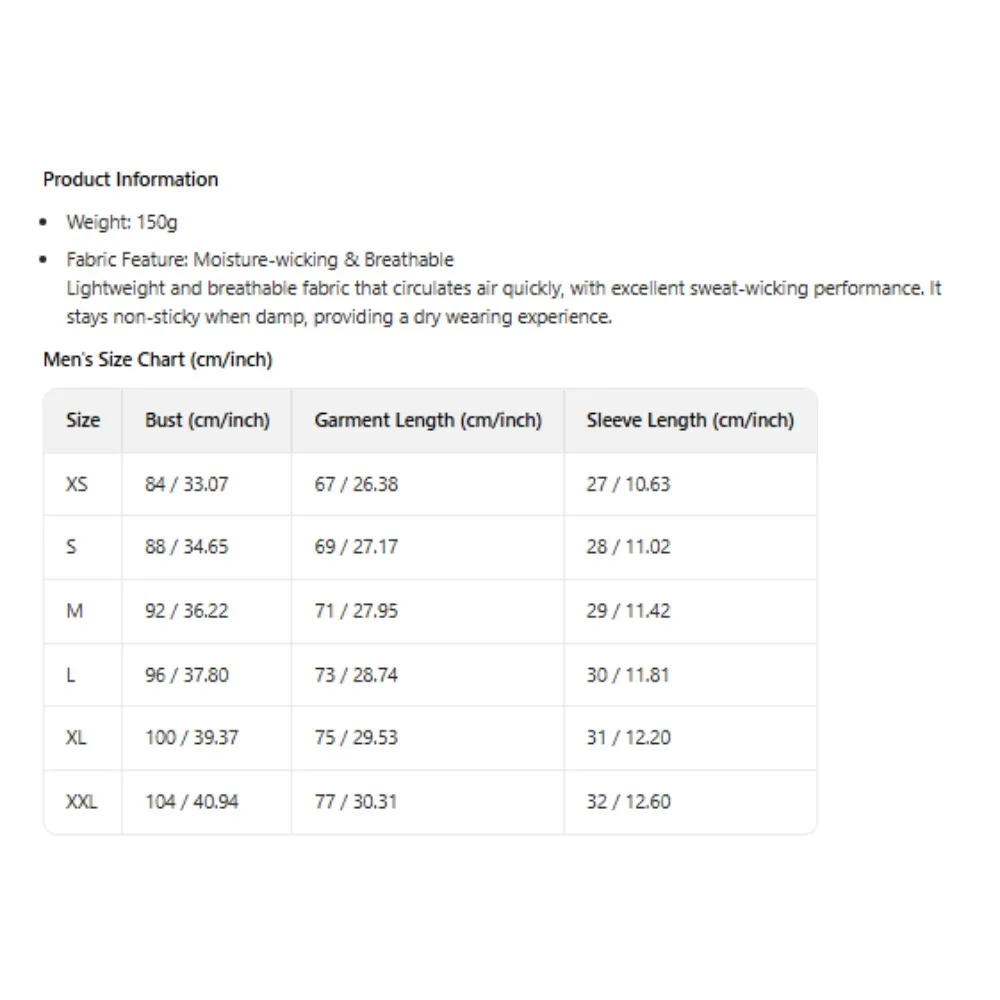
Task: Click the 71 / 27.95 garment length cell
Action: (356, 611)
